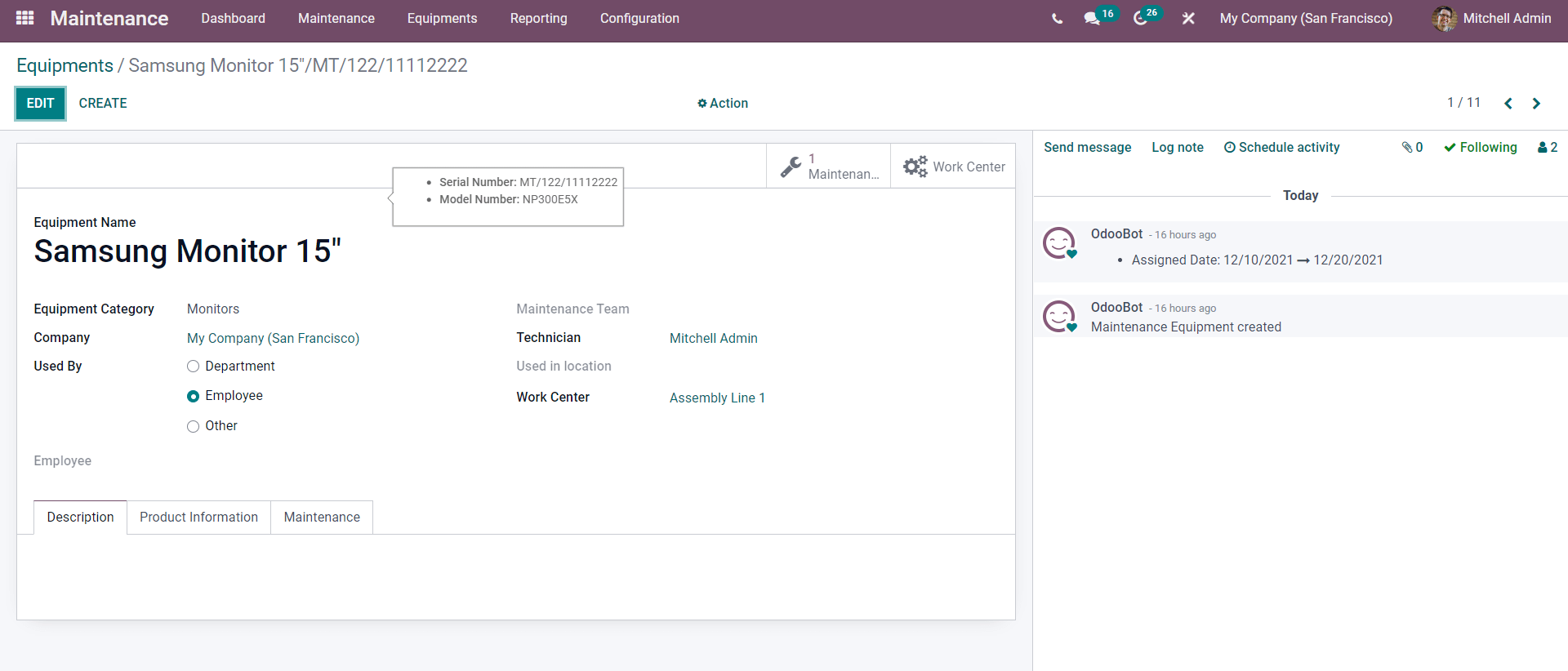1568x671 pixels.
Task: Click the Maintenance Equipment created message
Action: coord(1186,327)
